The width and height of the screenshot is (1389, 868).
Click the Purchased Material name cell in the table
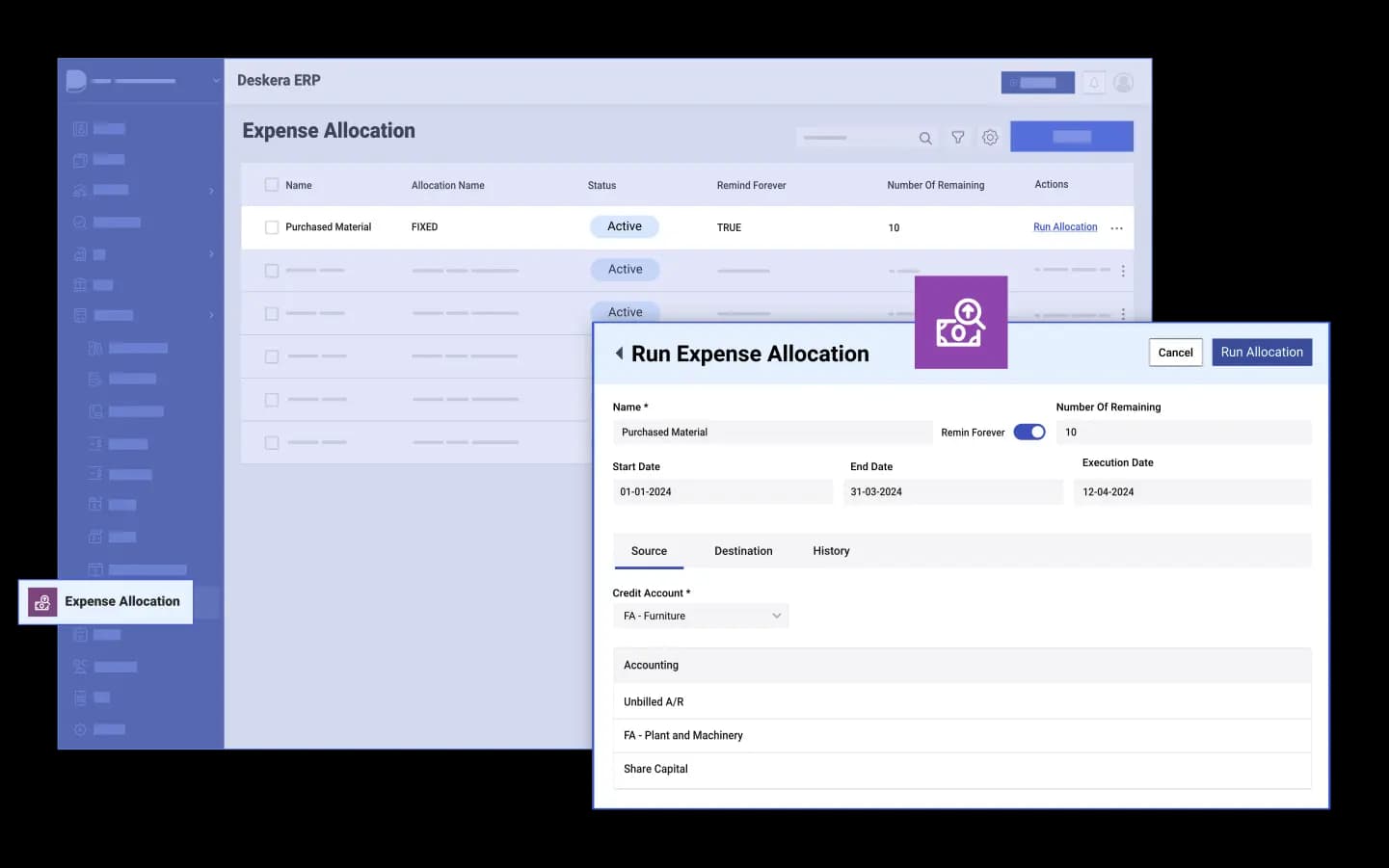[x=329, y=227]
